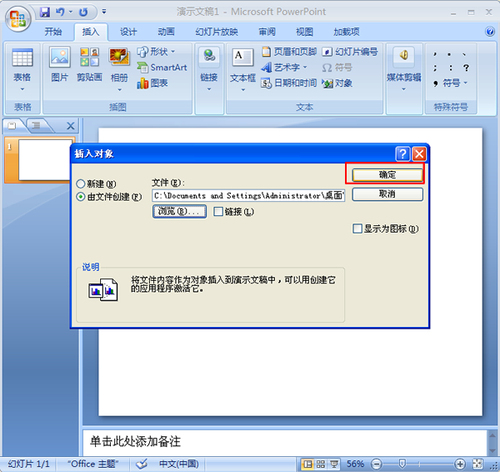The width and height of the screenshot is (500, 472).
Task: Confirm with the 确定 button
Action: 387,175
